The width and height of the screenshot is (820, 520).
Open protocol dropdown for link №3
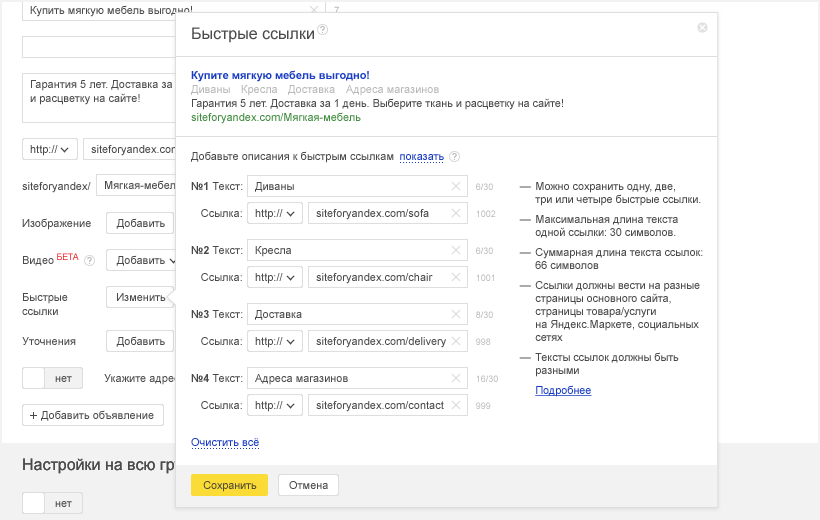(275, 341)
